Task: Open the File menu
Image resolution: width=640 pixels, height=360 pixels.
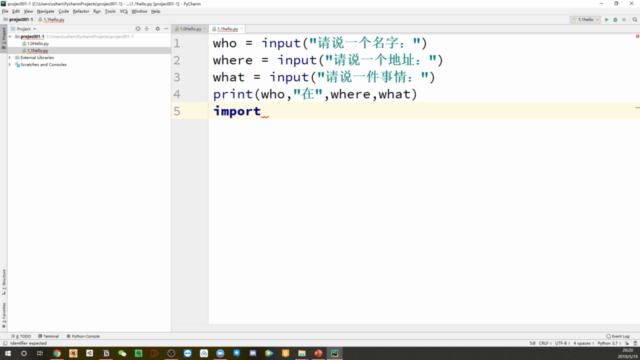Action: [x=5, y=11]
